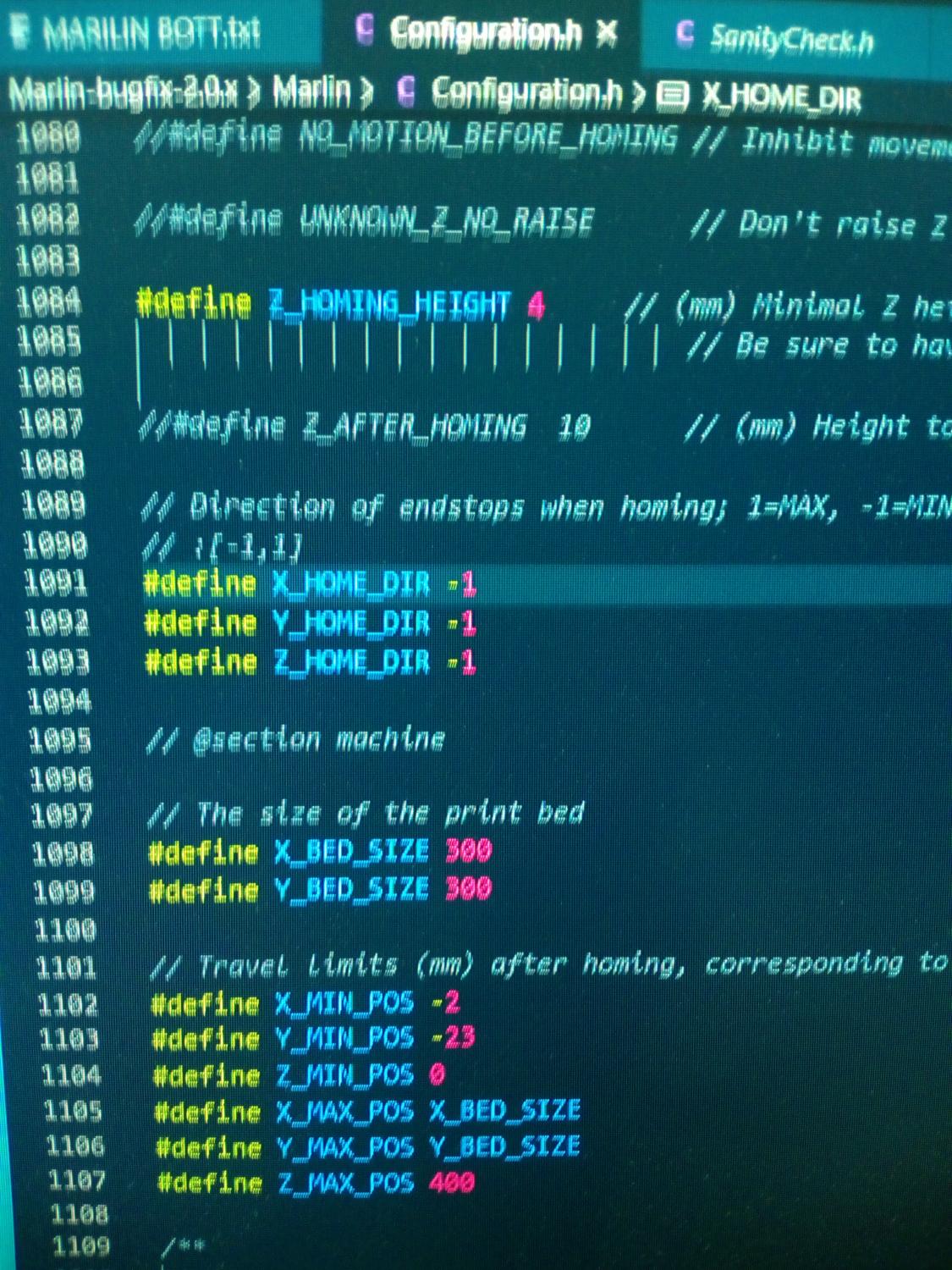Click line number 1091 in the gutter

click(x=55, y=583)
